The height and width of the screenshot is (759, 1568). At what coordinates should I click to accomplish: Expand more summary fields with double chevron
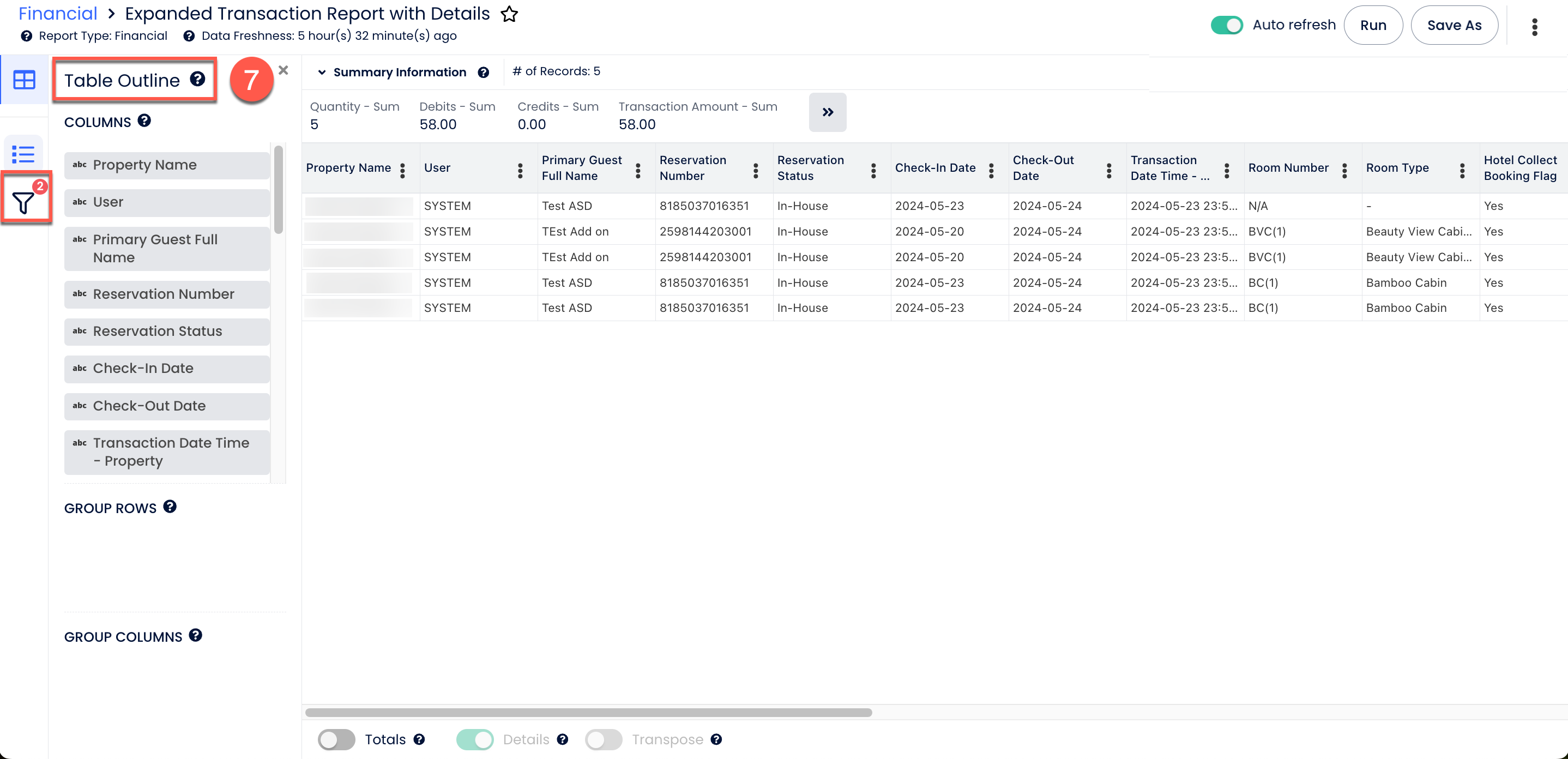(827, 112)
